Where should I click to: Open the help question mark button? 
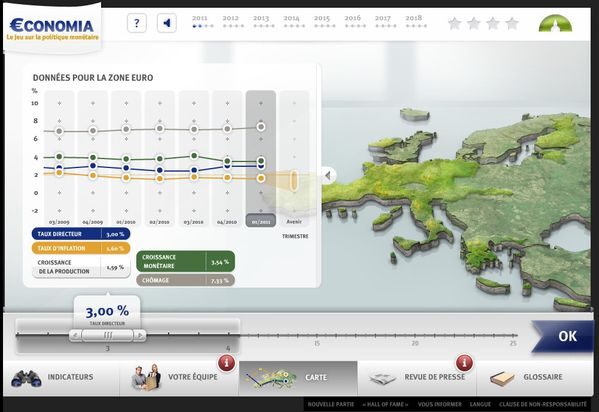point(136,23)
